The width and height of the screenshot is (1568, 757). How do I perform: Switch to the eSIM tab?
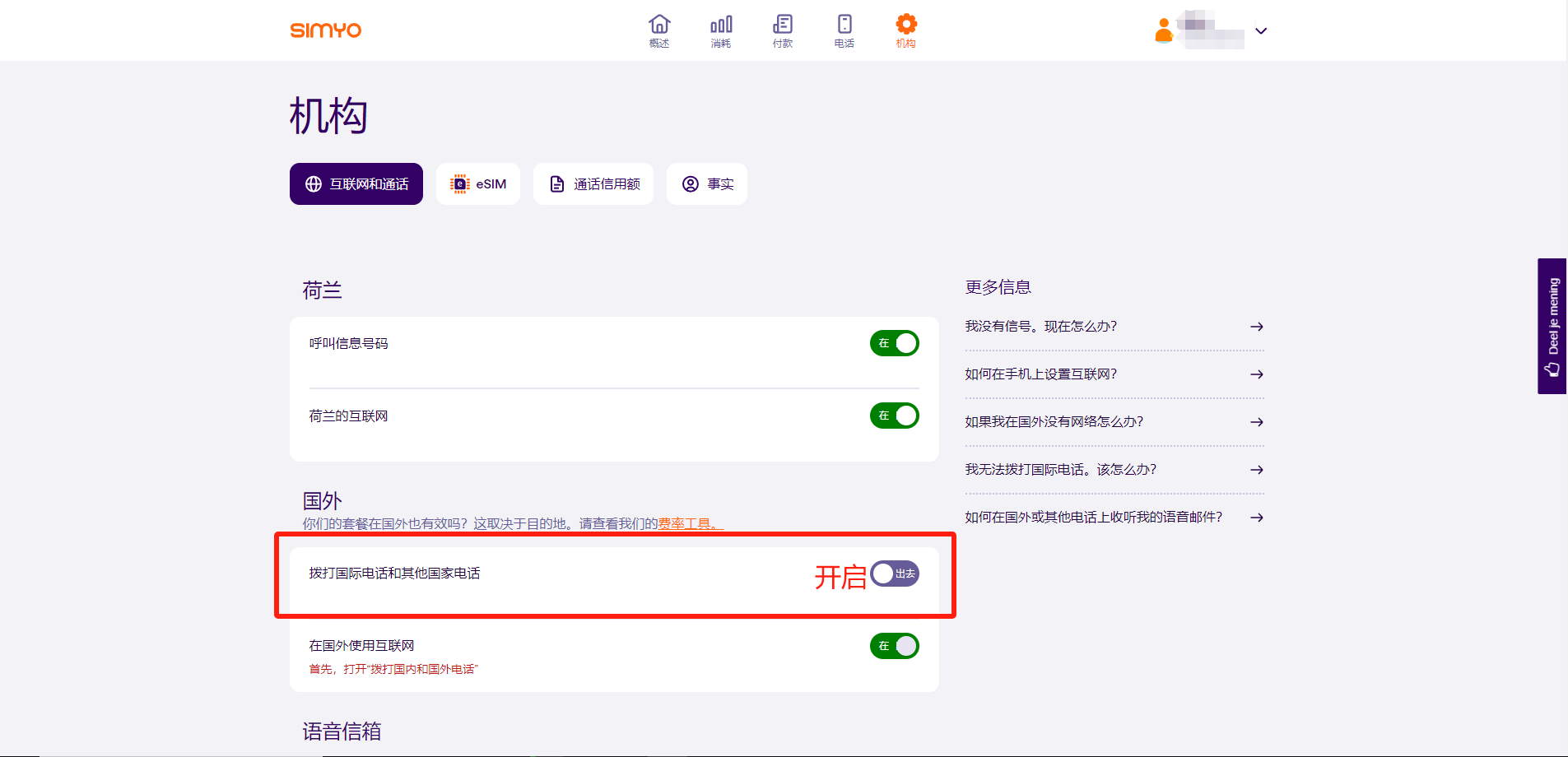[x=478, y=184]
